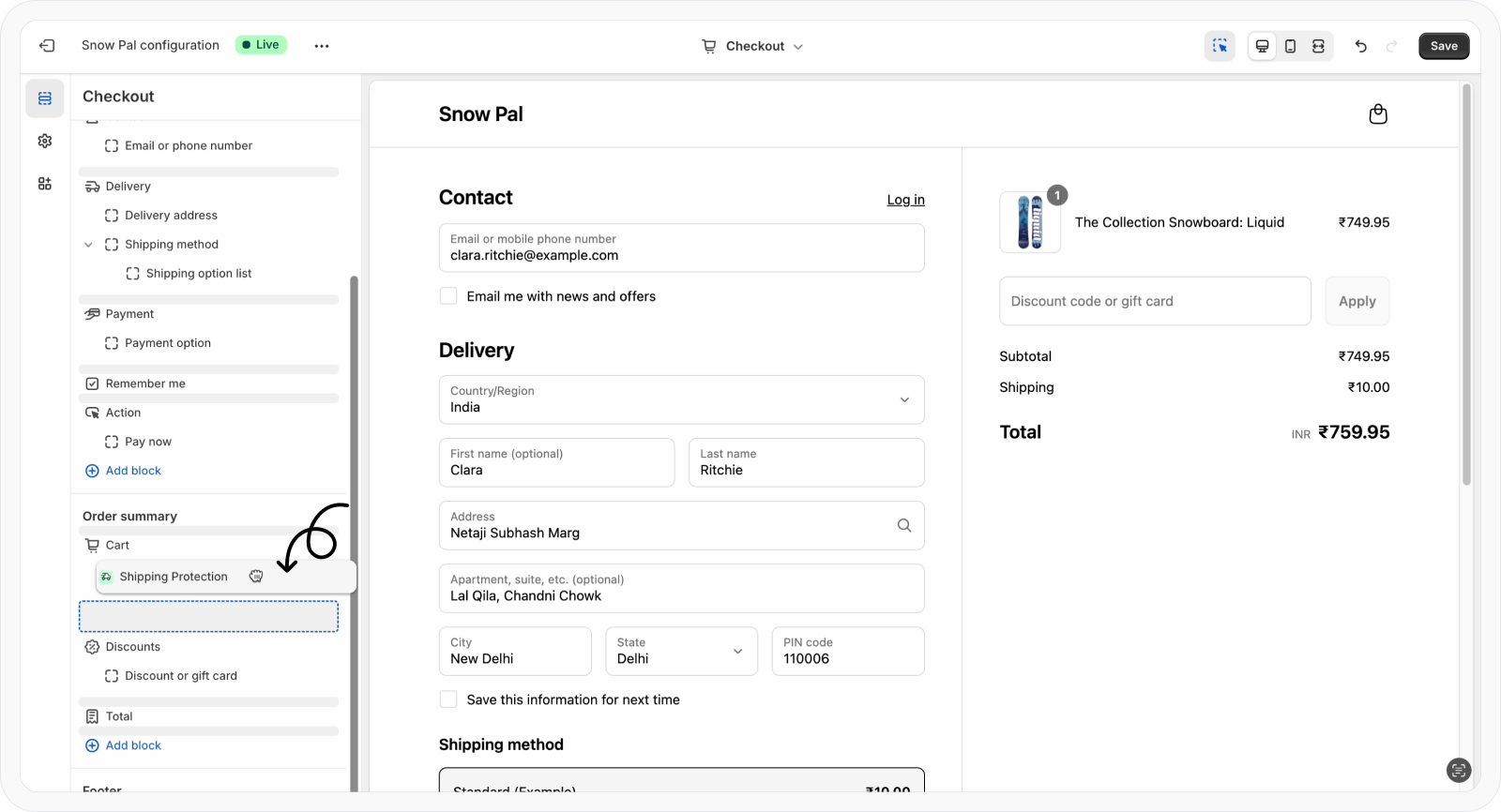
Task: Check Email me with news and offers
Action: click(x=448, y=296)
